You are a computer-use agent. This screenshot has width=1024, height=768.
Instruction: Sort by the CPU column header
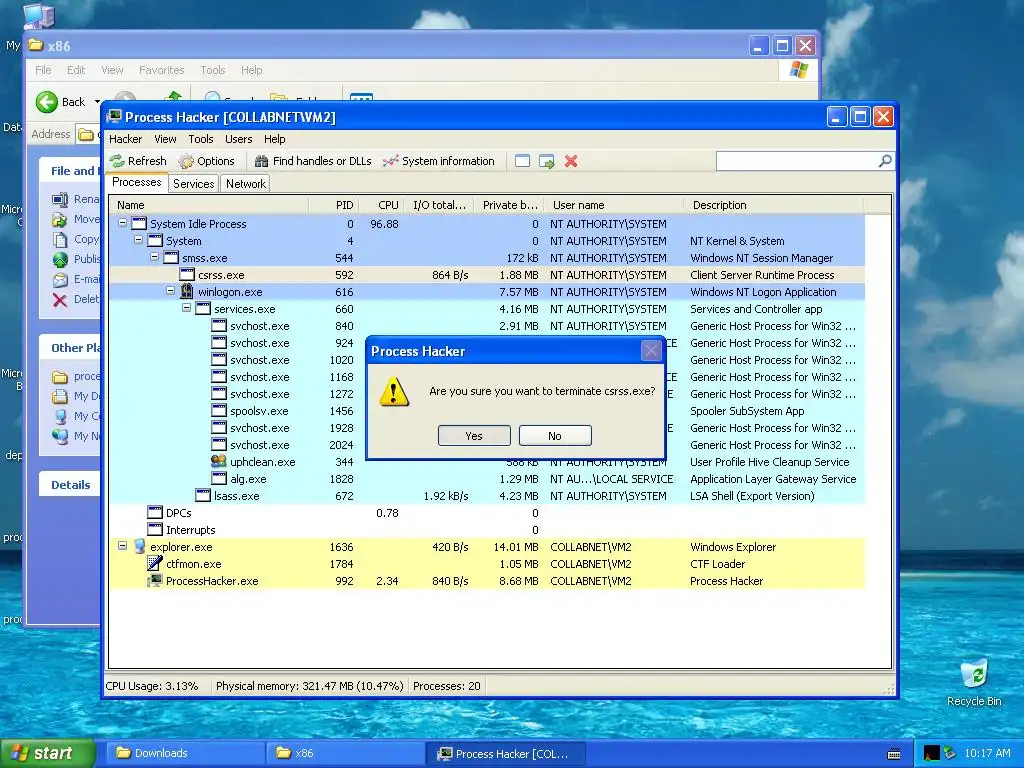coord(381,205)
